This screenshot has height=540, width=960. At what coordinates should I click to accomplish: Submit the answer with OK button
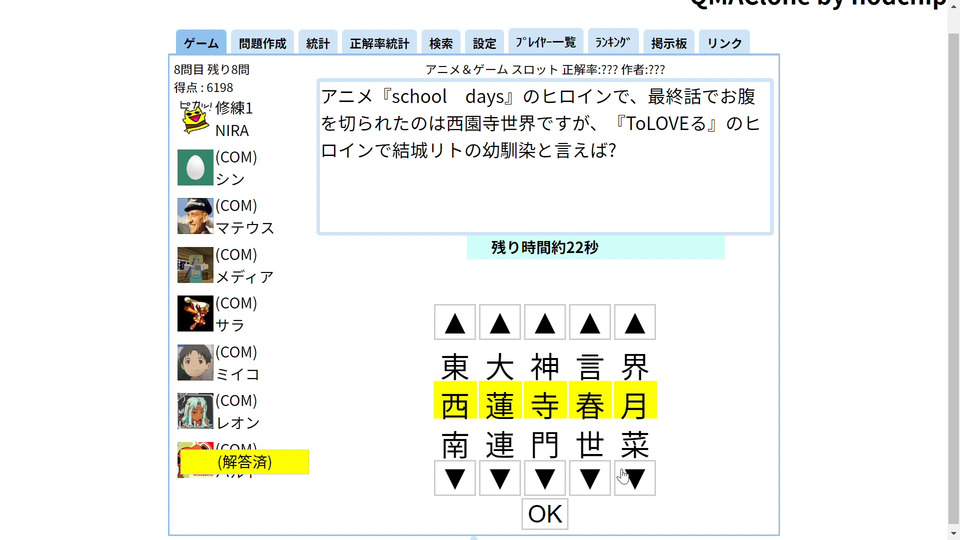(x=545, y=514)
